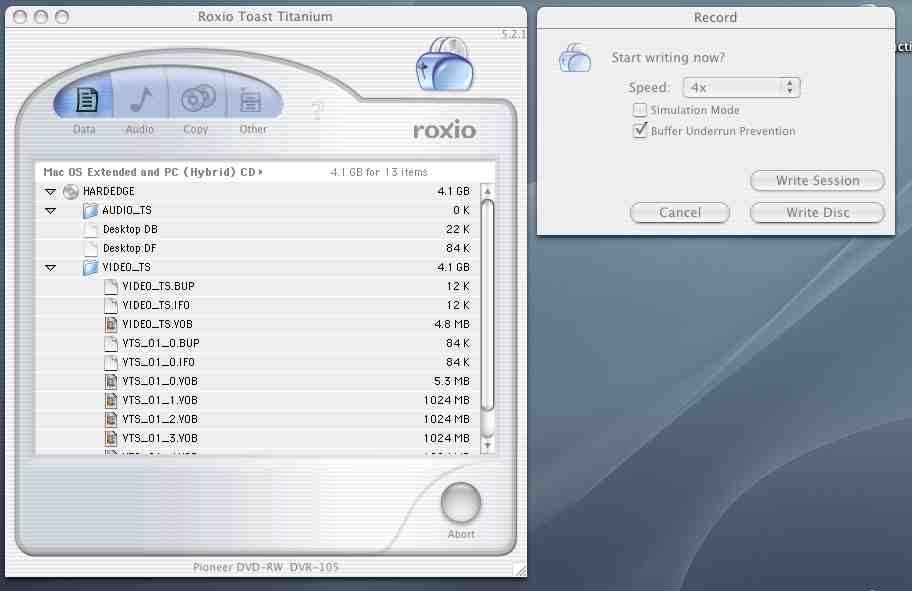The height and width of the screenshot is (591, 912).
Task: Enable the Simulation Mode checkbox
Action: pyautogui.click(x=639, y=110)
